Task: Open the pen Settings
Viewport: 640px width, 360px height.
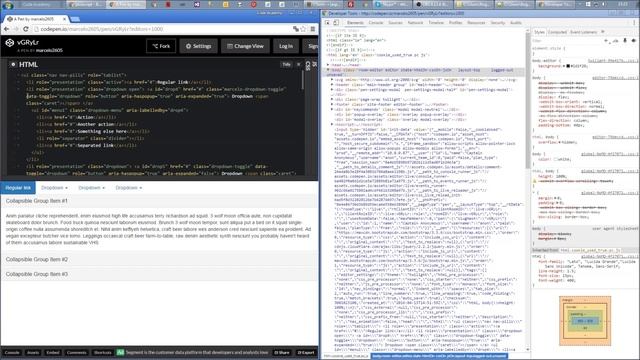Action: pyautogui.click(x=199, y=46)
